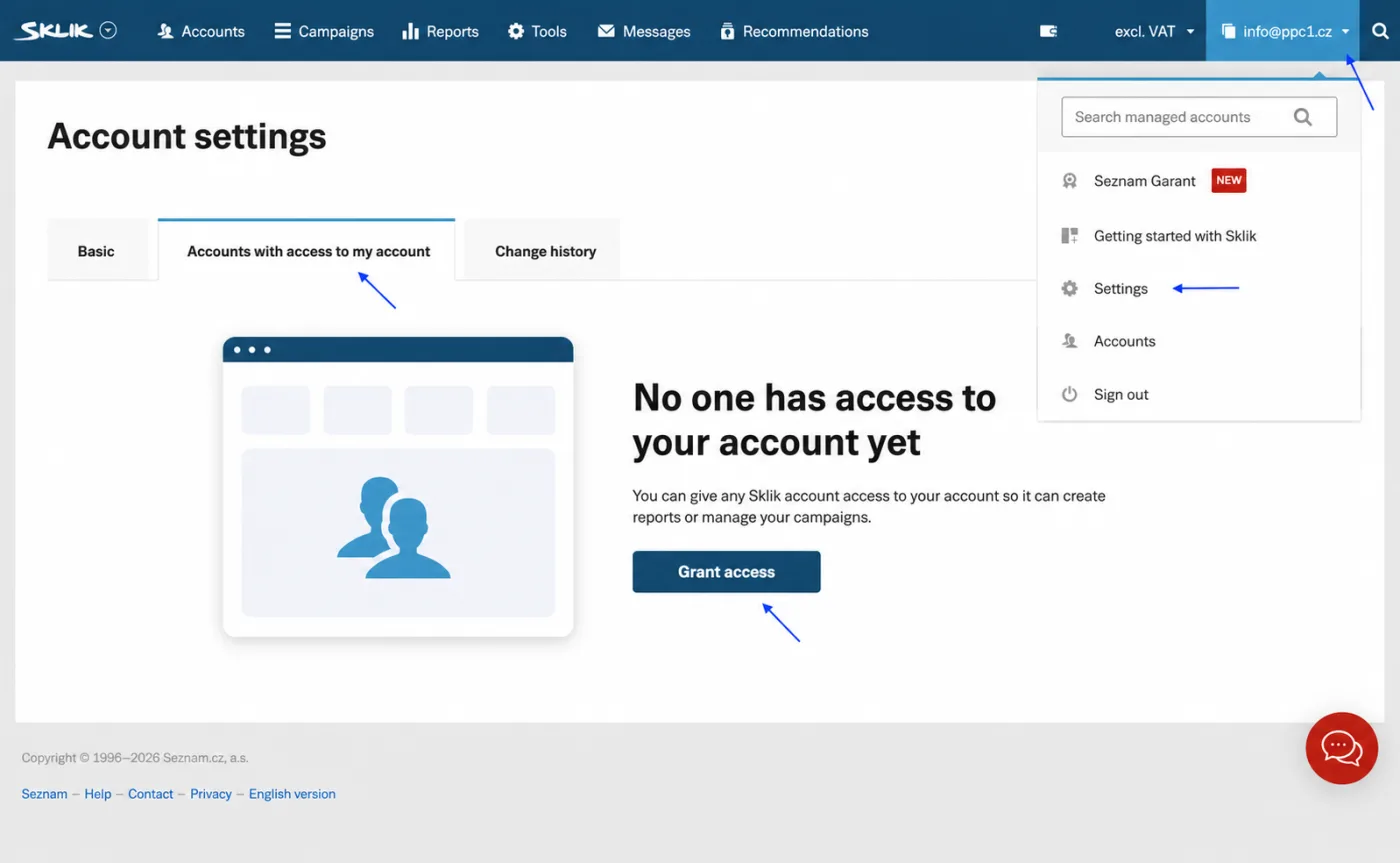
Task: Follow the Seznam footer link
Action: click(x=44, y=794)
